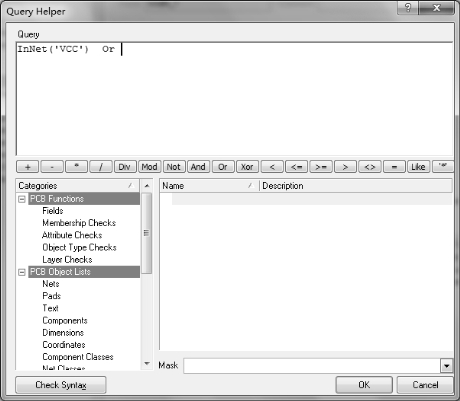460x401 pixels.
Task: Select Dimensions in the categories tree
Action: (63, 332)
